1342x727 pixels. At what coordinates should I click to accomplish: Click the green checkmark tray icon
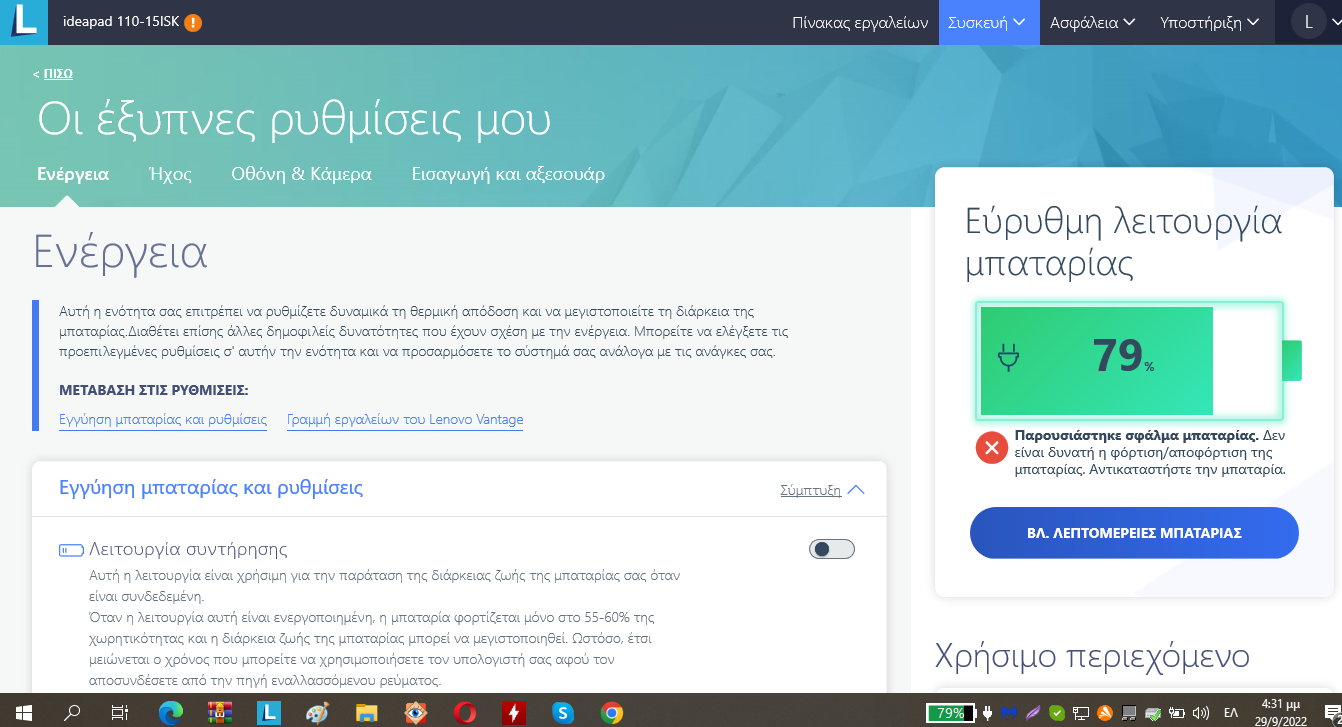(1057, 713)
